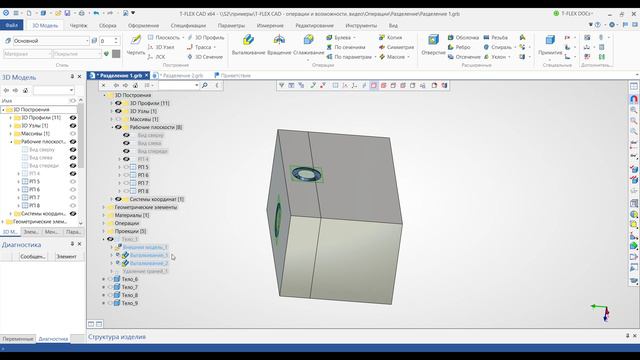Screen dimensions: 640x360
Task: Select the Вращение (Revolve) tool
Action: coord(279,45)
